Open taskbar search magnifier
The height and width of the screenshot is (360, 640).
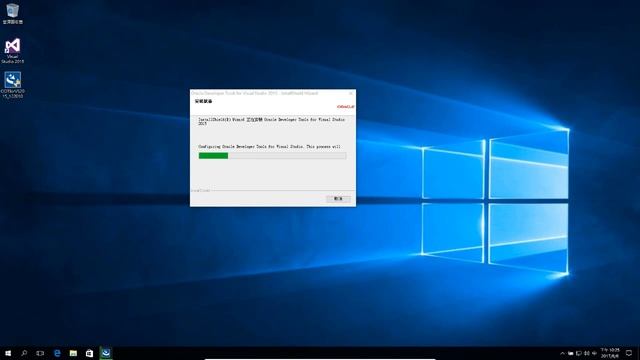point(24,353)
